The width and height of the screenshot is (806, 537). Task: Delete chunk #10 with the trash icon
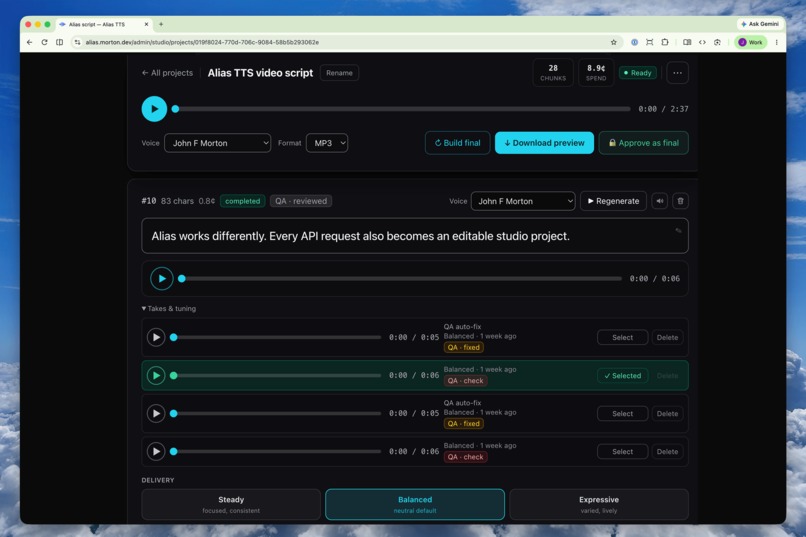coord(680,201)
